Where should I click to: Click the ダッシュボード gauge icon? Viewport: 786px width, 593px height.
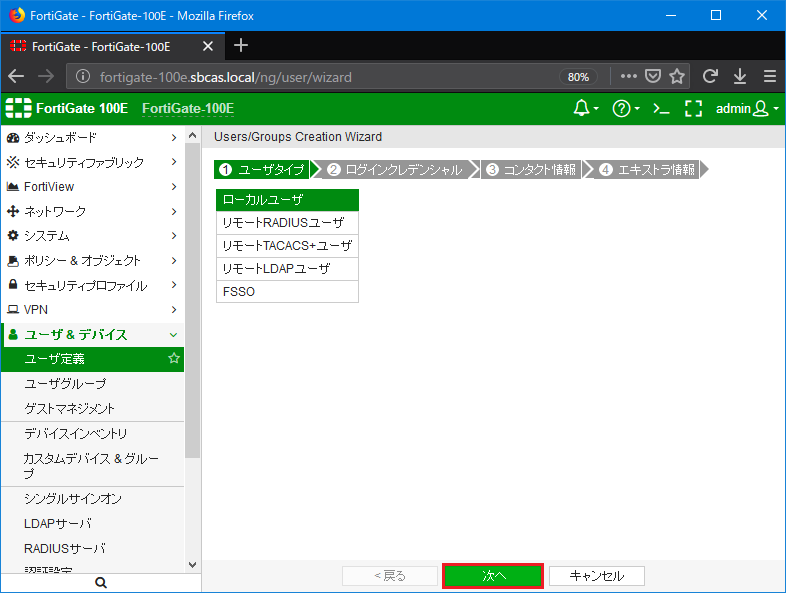[13, 137]
